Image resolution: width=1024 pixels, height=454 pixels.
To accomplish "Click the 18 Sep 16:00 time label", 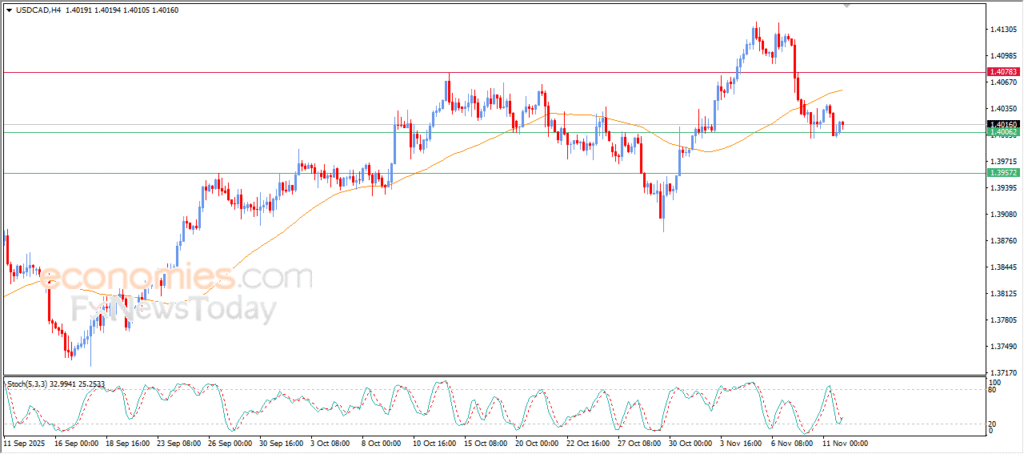I will click(125, 443).
